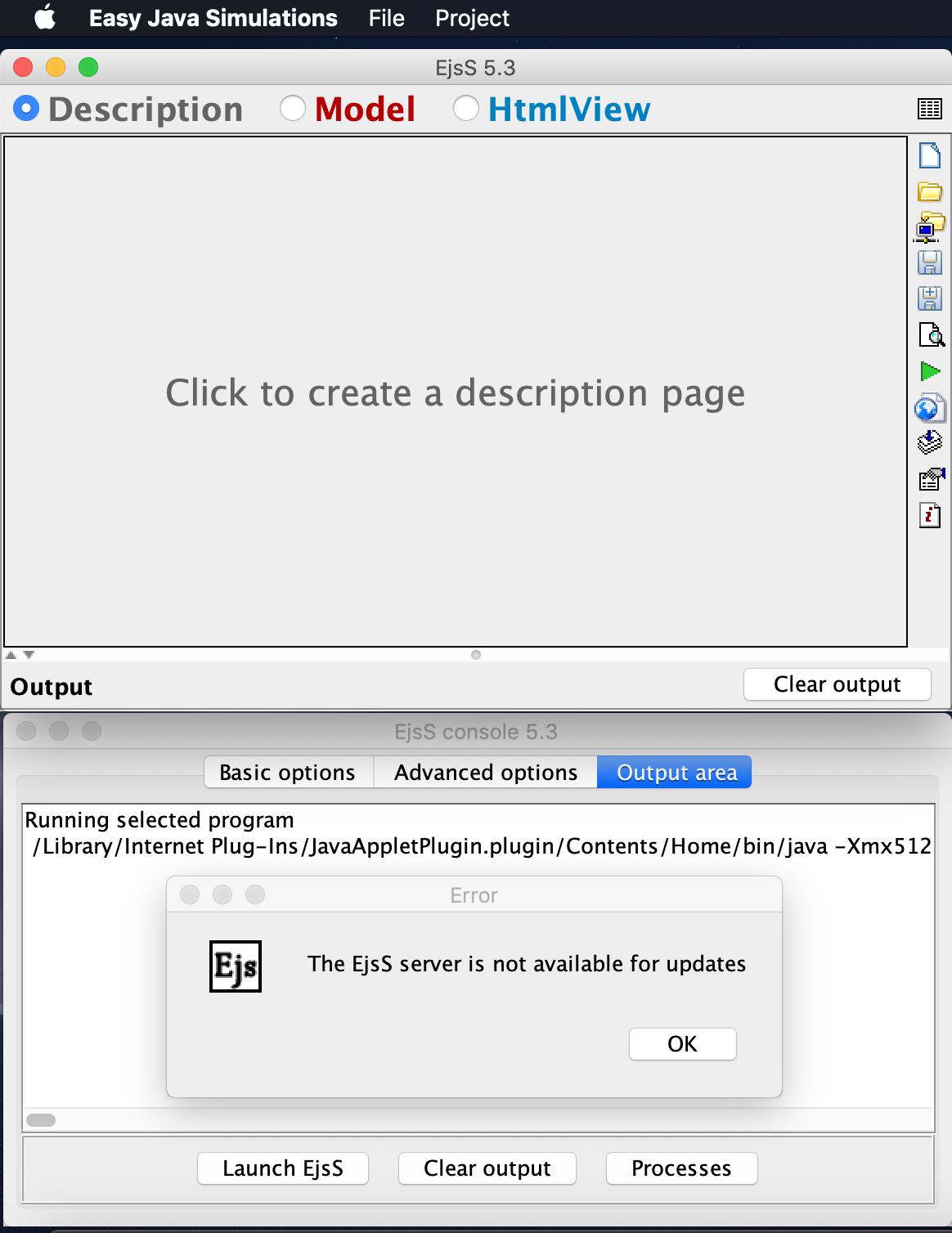Click the globe browser page icon
This screenshot has width=952, height=1233.
point(929,407)
